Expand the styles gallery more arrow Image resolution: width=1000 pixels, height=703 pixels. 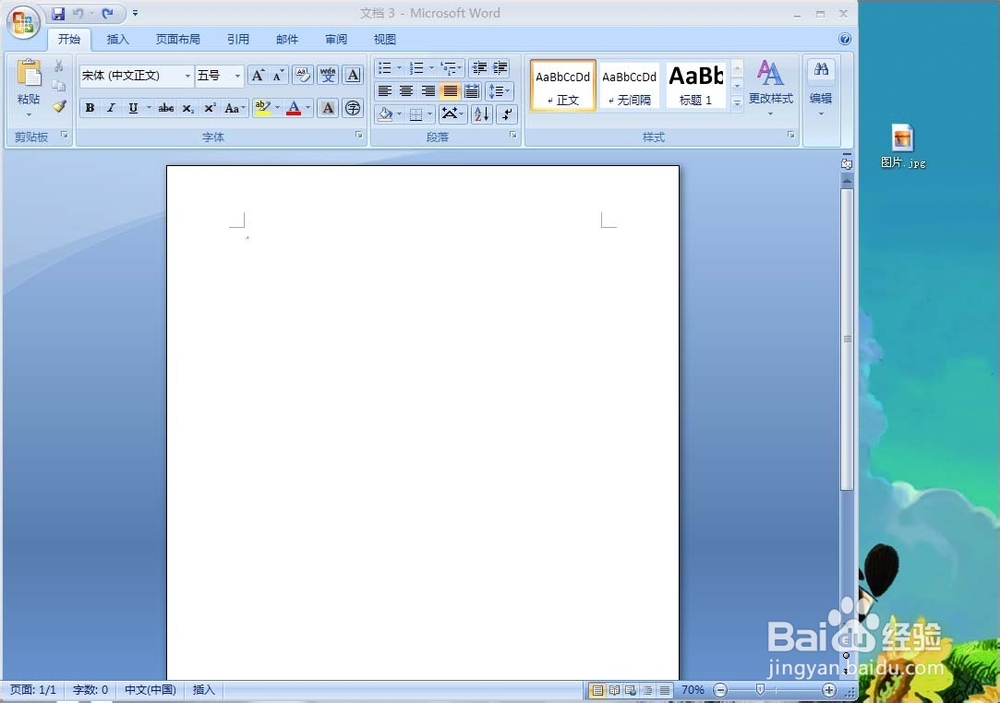point(737,103)
